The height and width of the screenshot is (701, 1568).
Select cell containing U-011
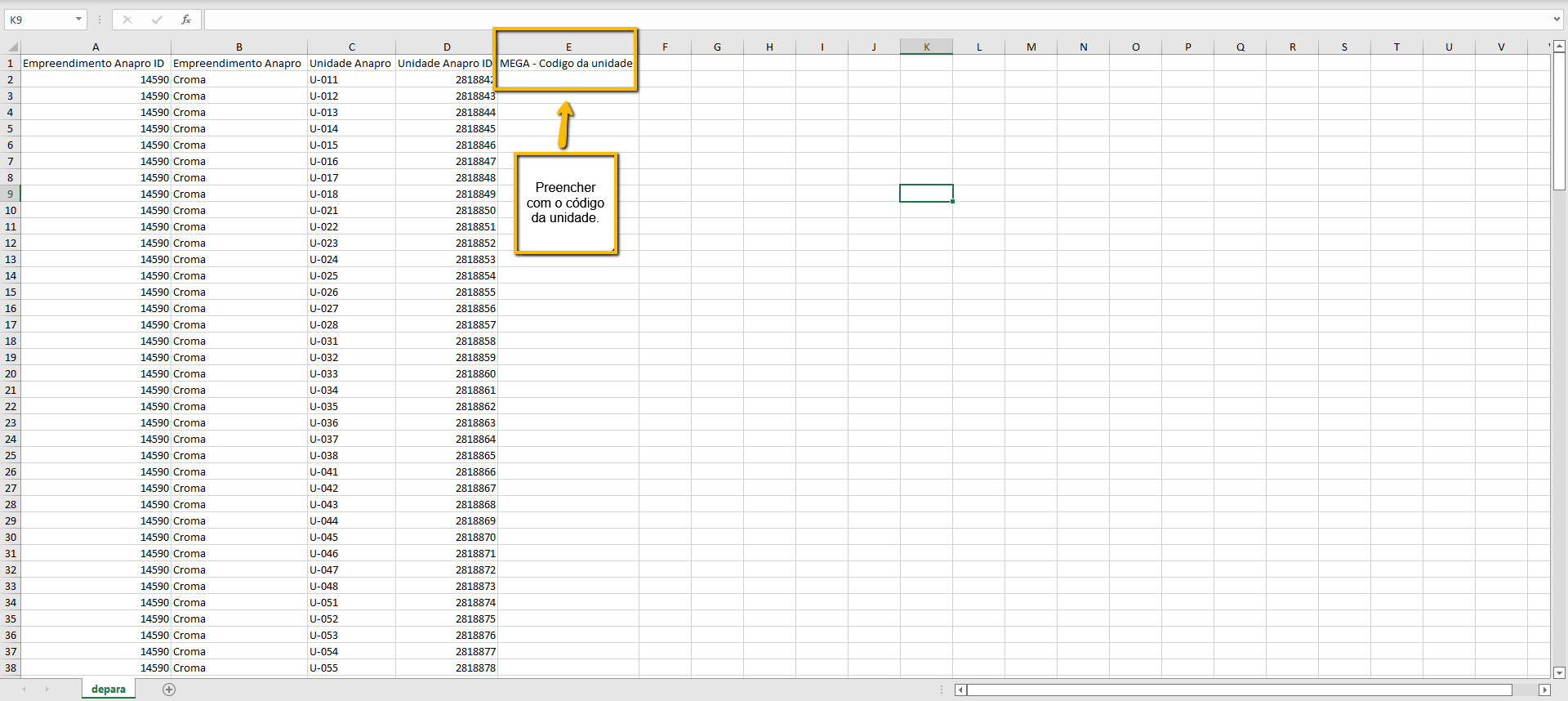351,79
